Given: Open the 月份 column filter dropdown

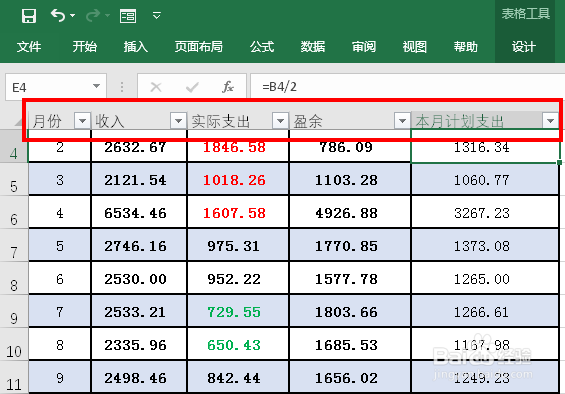Looking at the screenshot, I should [x=82, y=120].
